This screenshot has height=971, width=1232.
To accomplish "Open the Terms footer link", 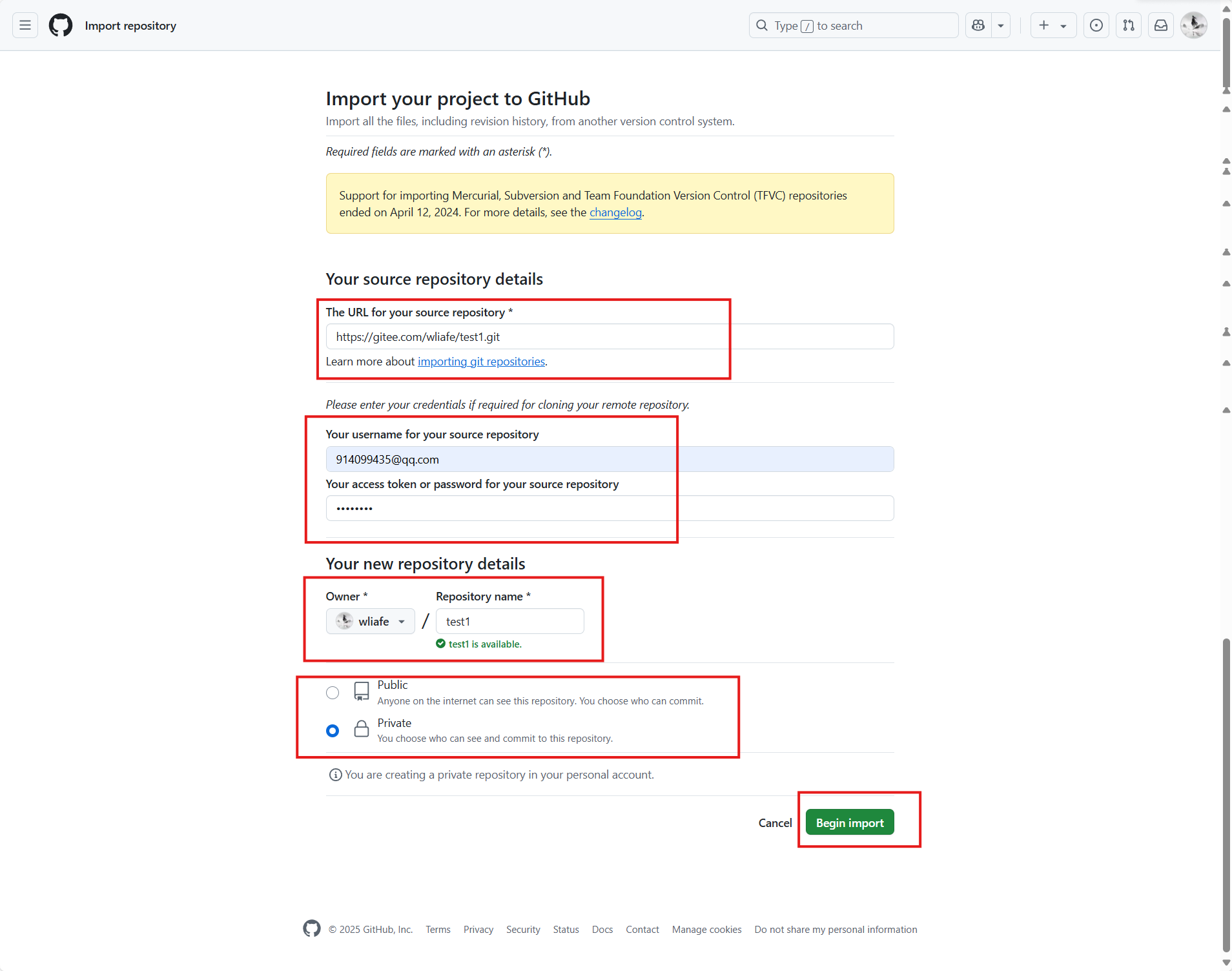I will point(438,930).
